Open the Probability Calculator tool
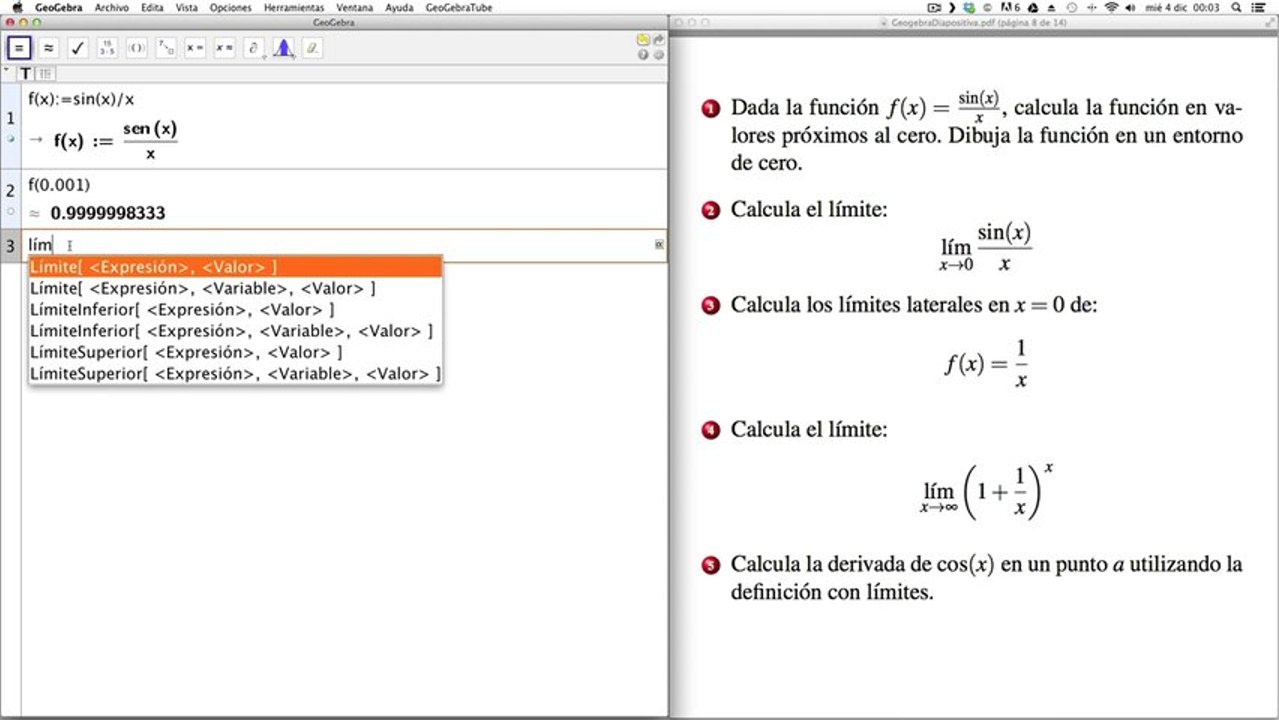 point(283,47)
